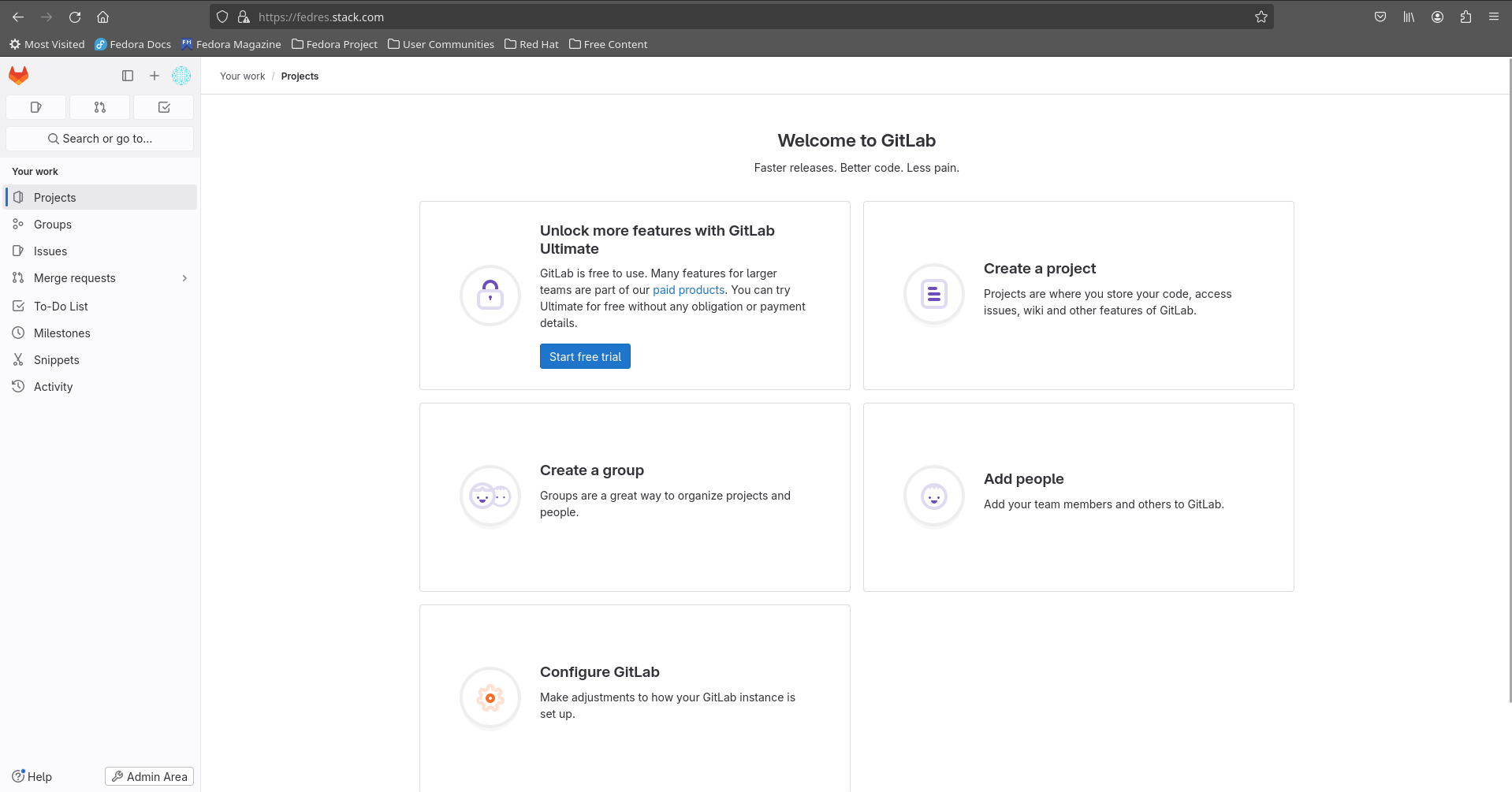Click the Help icon at bottom left

[x=18, y=775]
